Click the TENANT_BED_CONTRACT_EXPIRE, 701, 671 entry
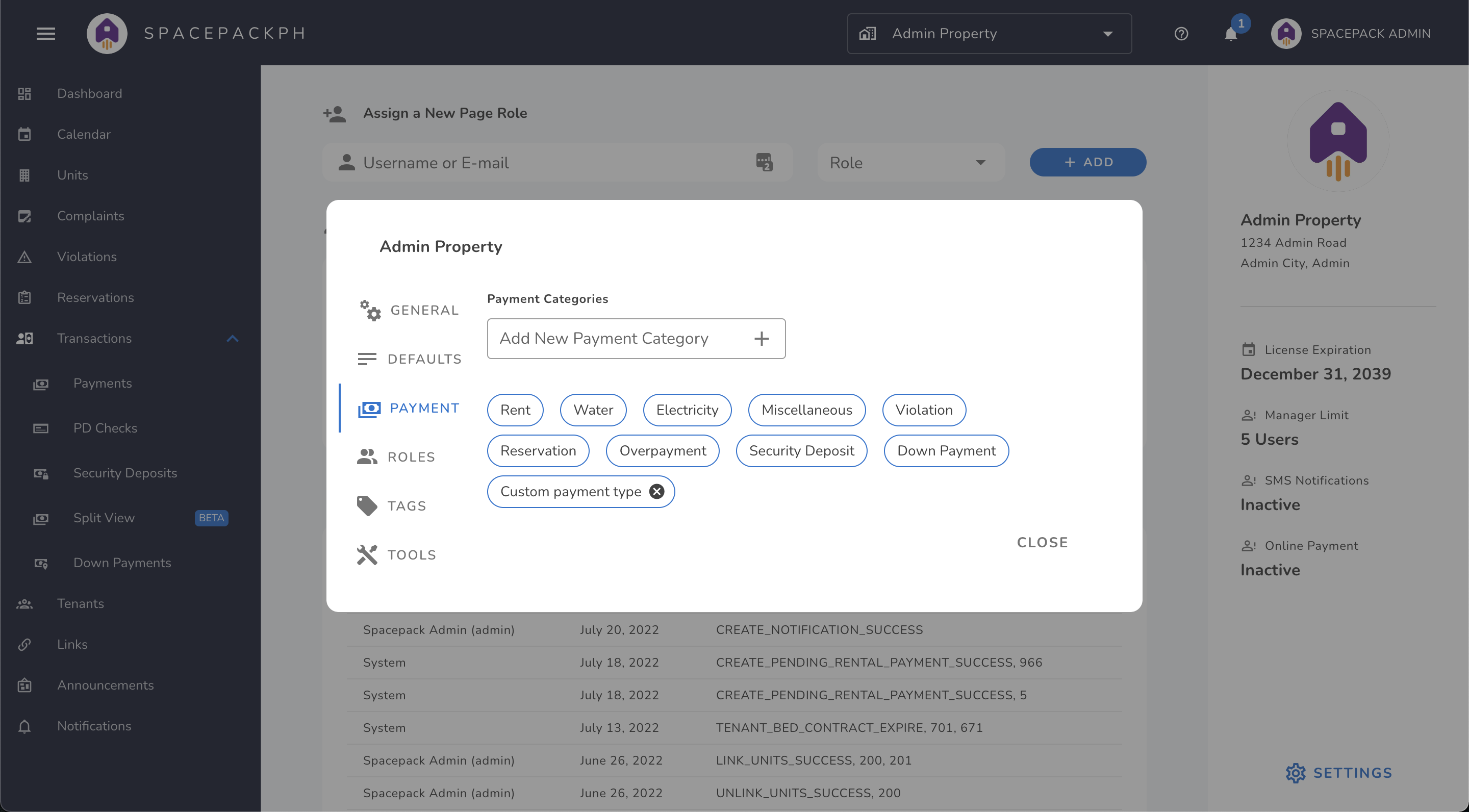 (x=849, y=728)
